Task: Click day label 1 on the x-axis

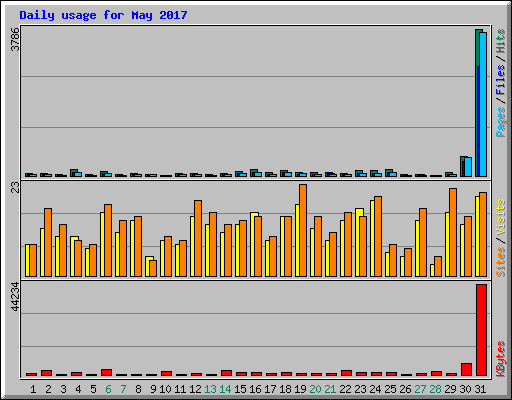Action: (33, 389)
